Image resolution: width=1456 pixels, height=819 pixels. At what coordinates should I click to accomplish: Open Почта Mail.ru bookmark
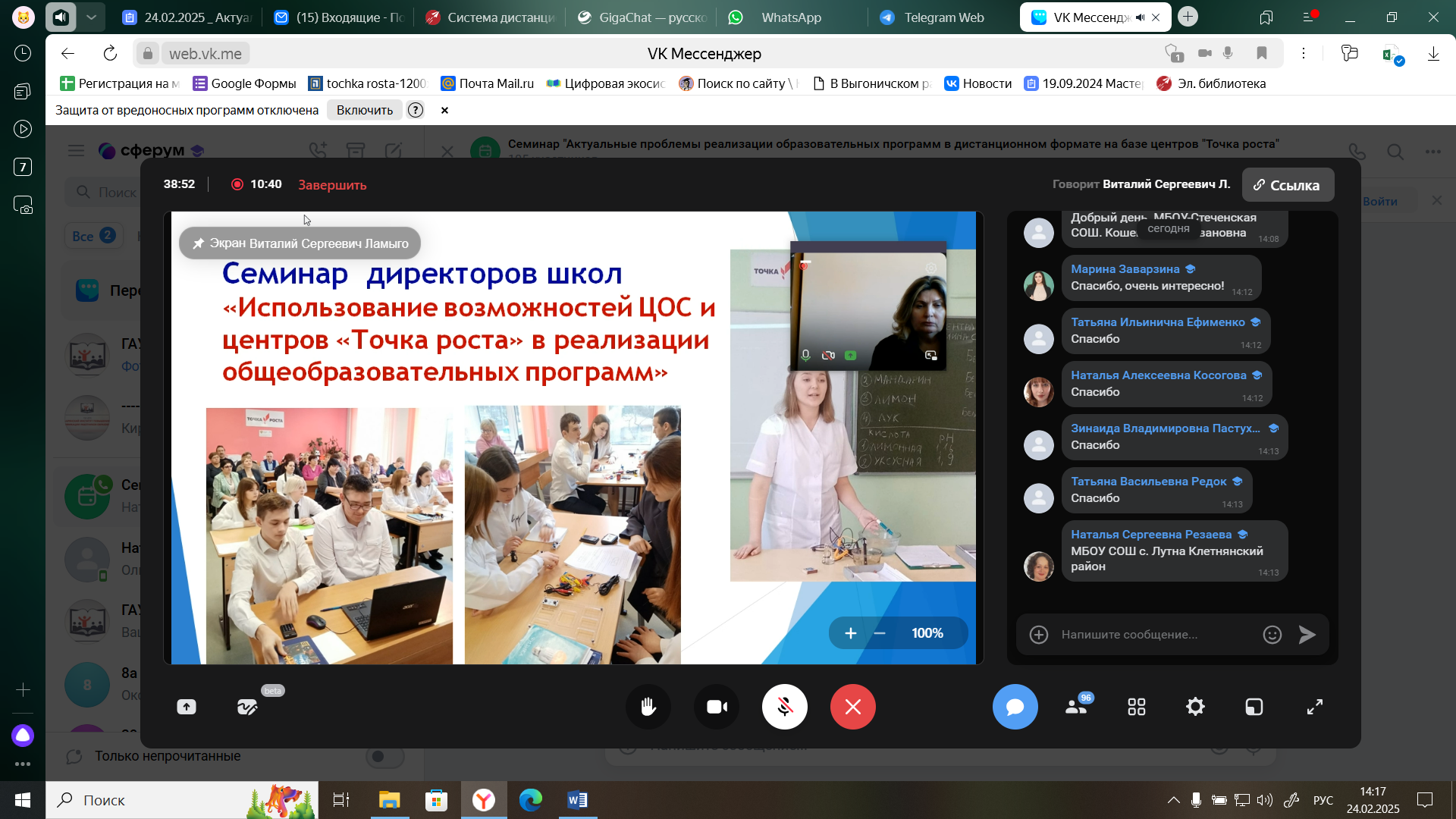tap(488, 83)
